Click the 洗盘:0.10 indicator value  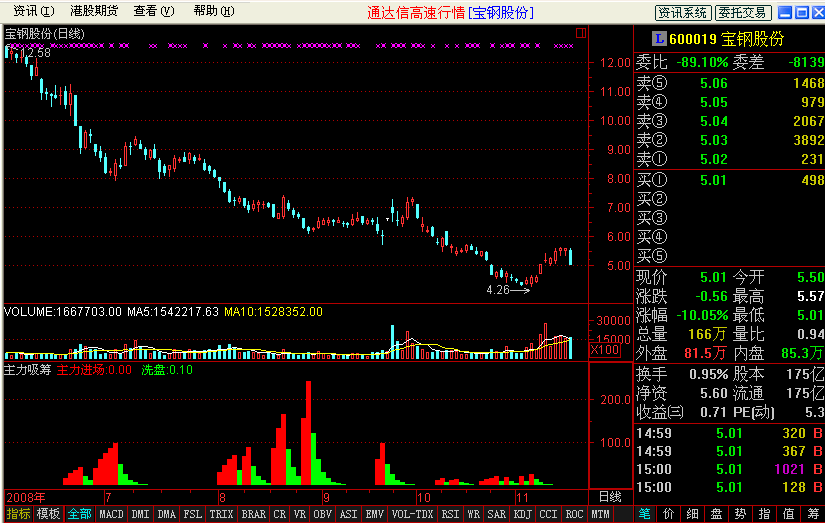[167, 370]
